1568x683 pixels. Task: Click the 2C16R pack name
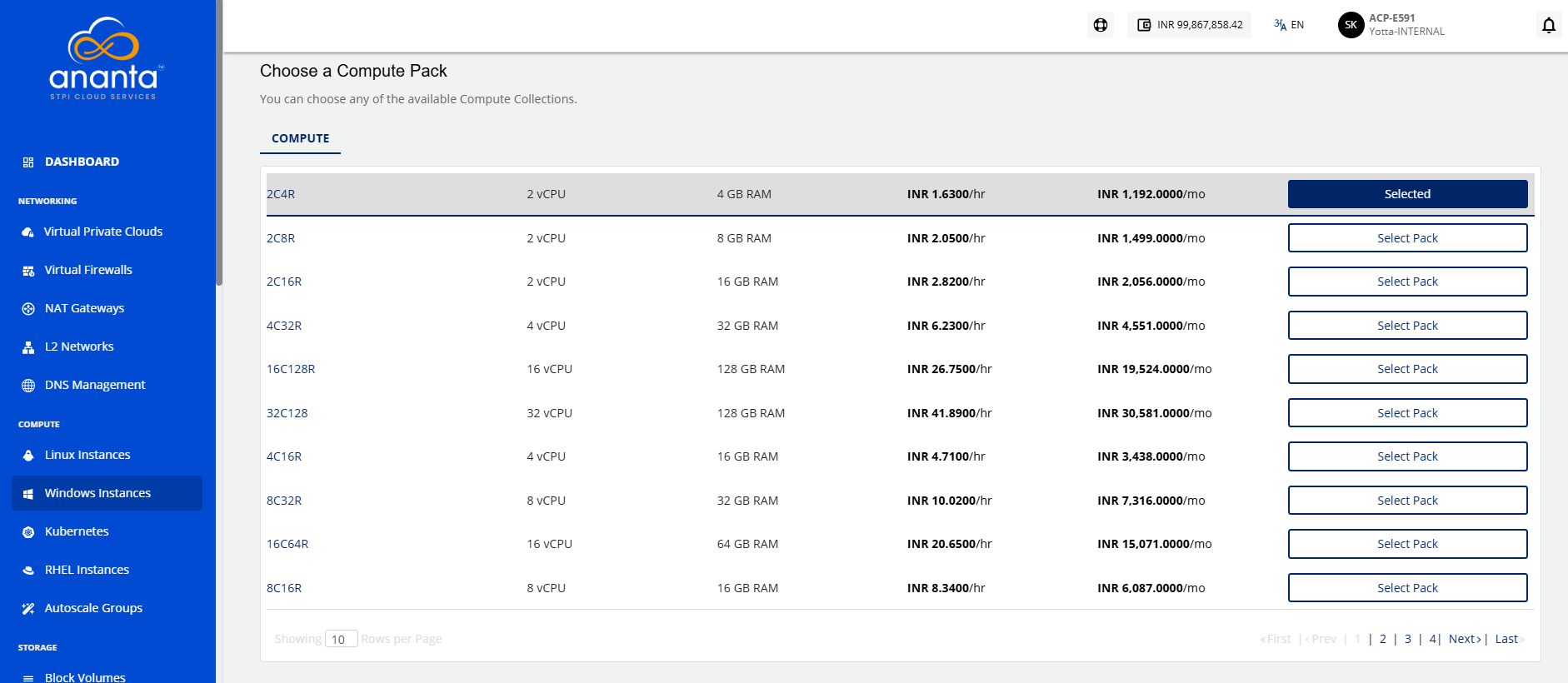[284, 282]
